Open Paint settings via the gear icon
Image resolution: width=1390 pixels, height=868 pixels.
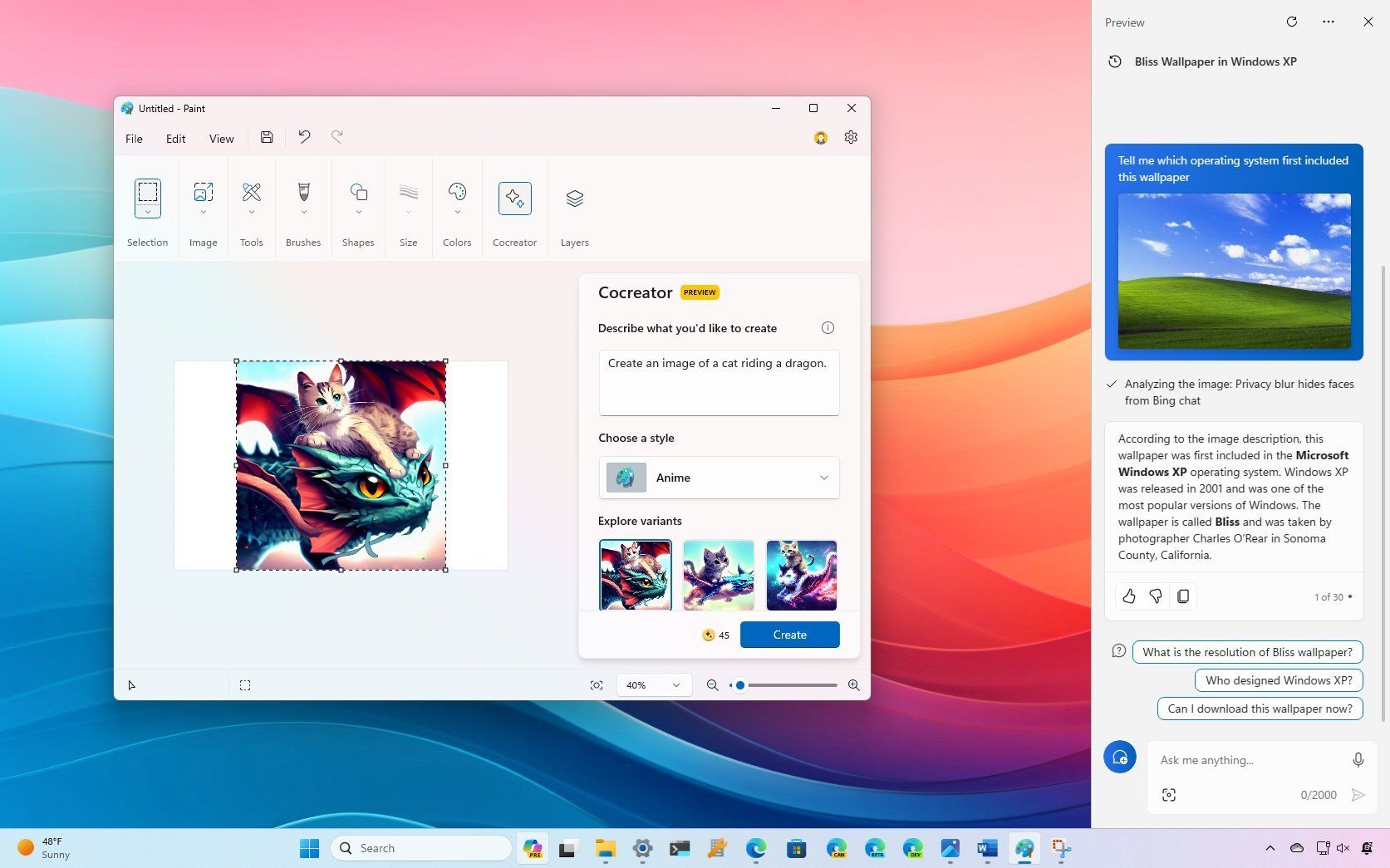click(850, 137)
